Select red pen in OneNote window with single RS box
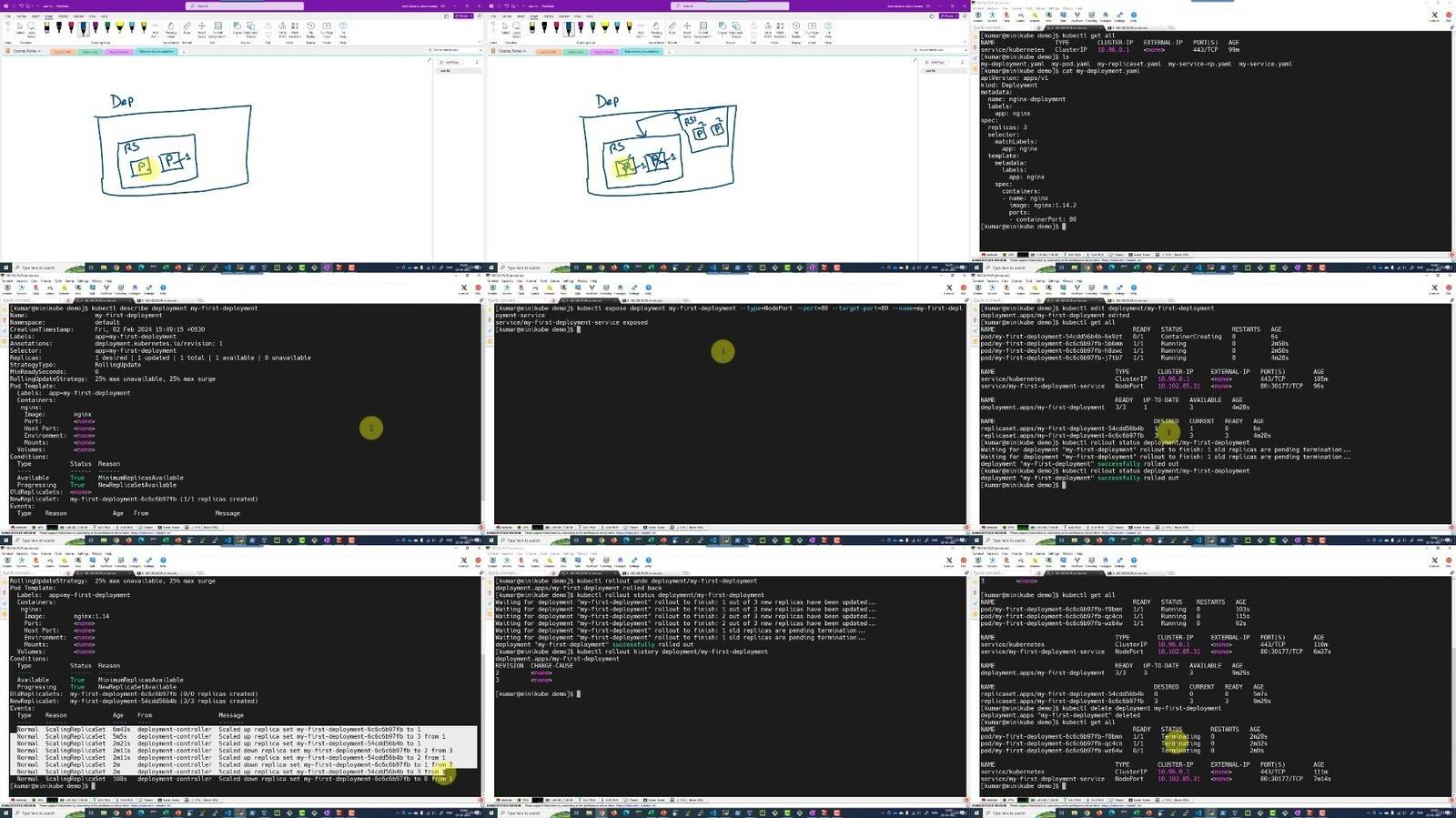1456x818 pixels. (72, 27)
